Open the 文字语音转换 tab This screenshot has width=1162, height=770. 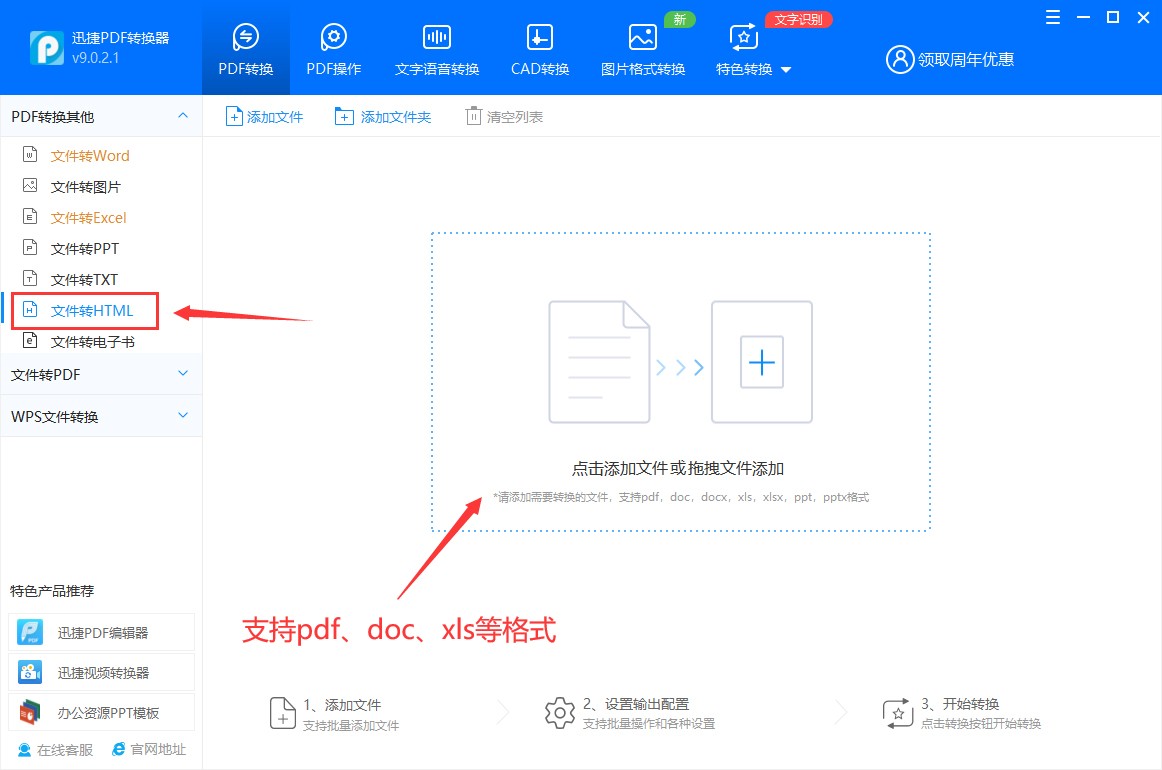tap(436, 48)
